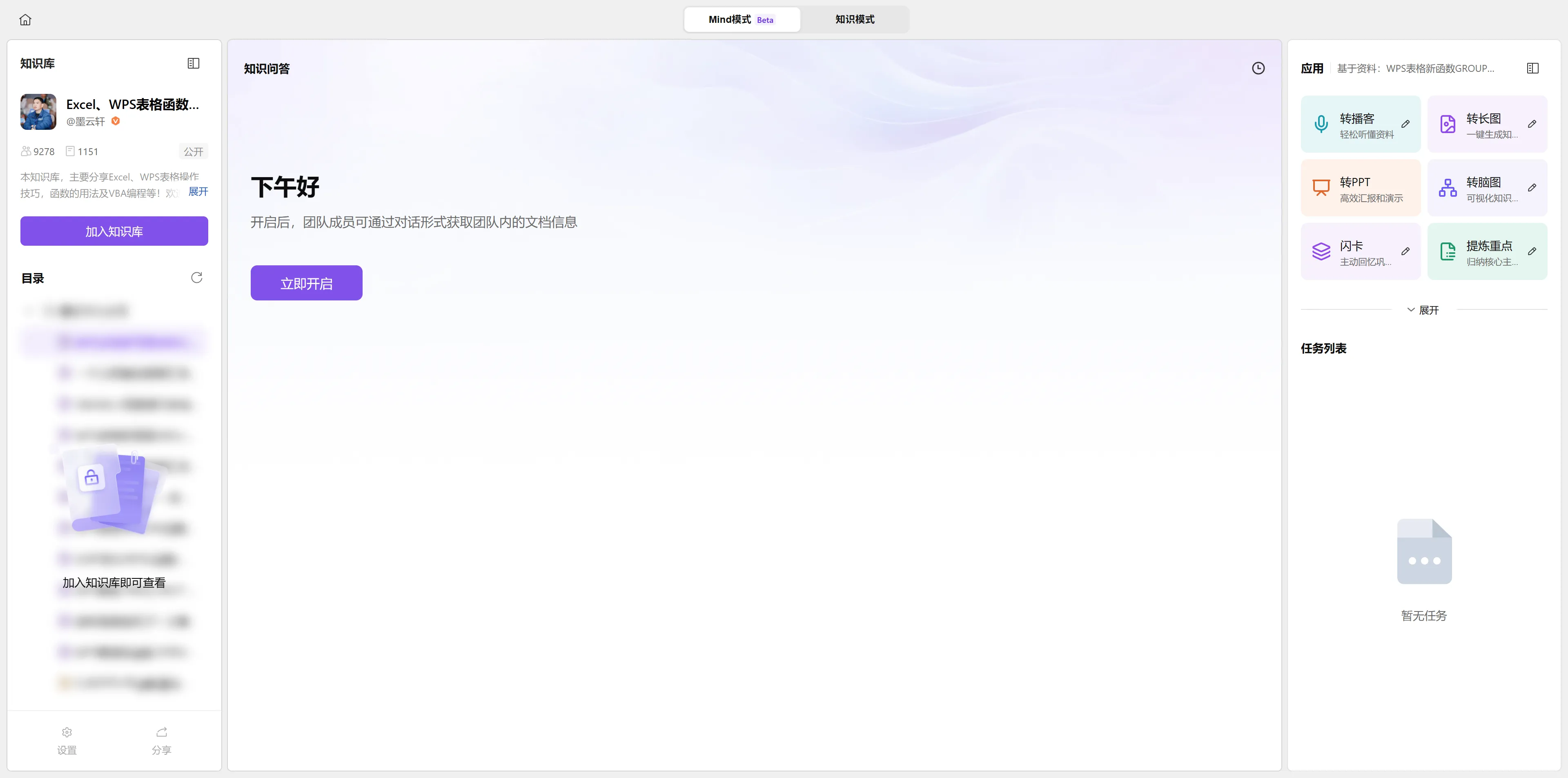Open 设置 at sidebar bottom

pyautogui.click(x=67, y=740)
